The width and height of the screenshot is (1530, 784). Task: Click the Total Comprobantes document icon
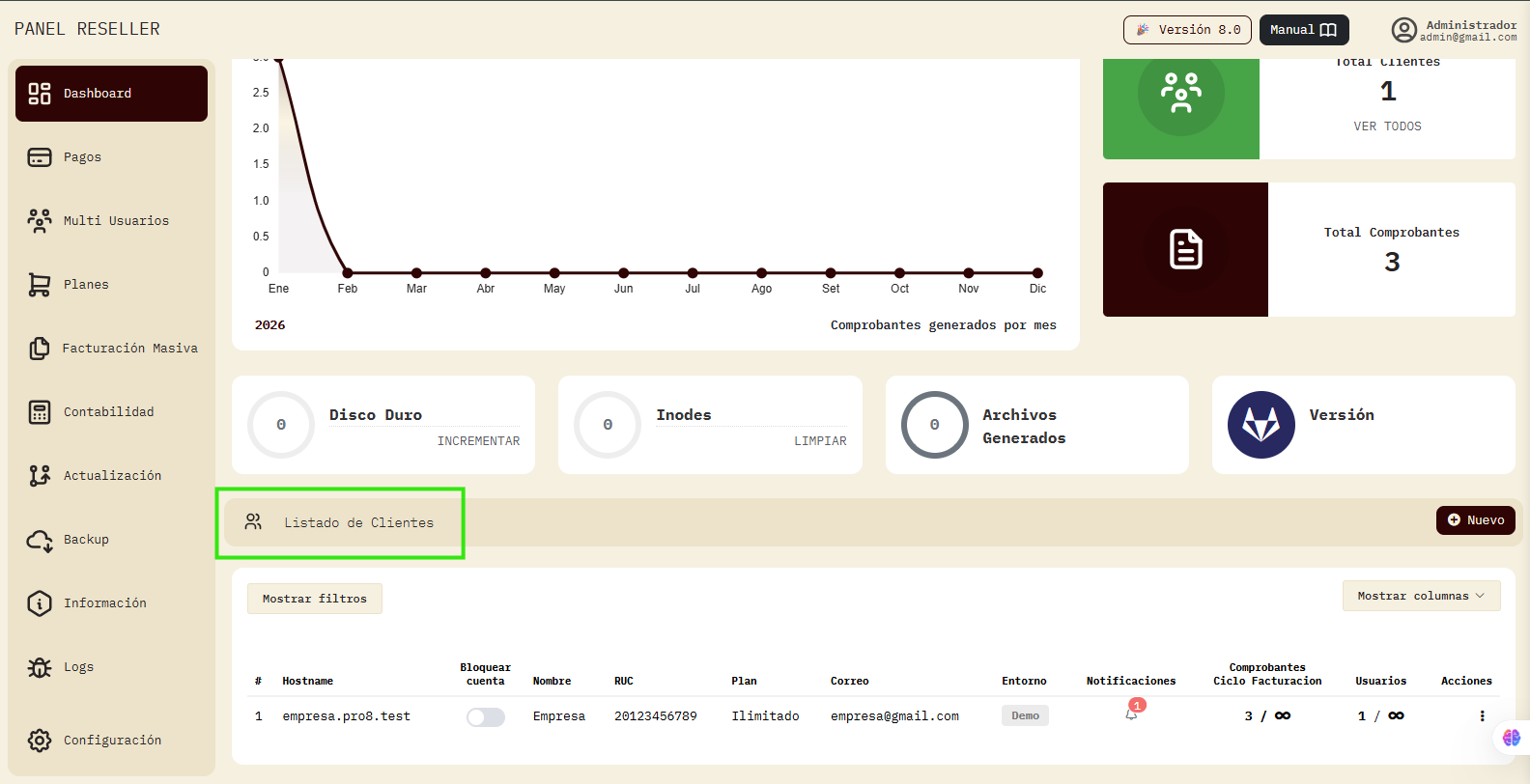coord(1185,249)
